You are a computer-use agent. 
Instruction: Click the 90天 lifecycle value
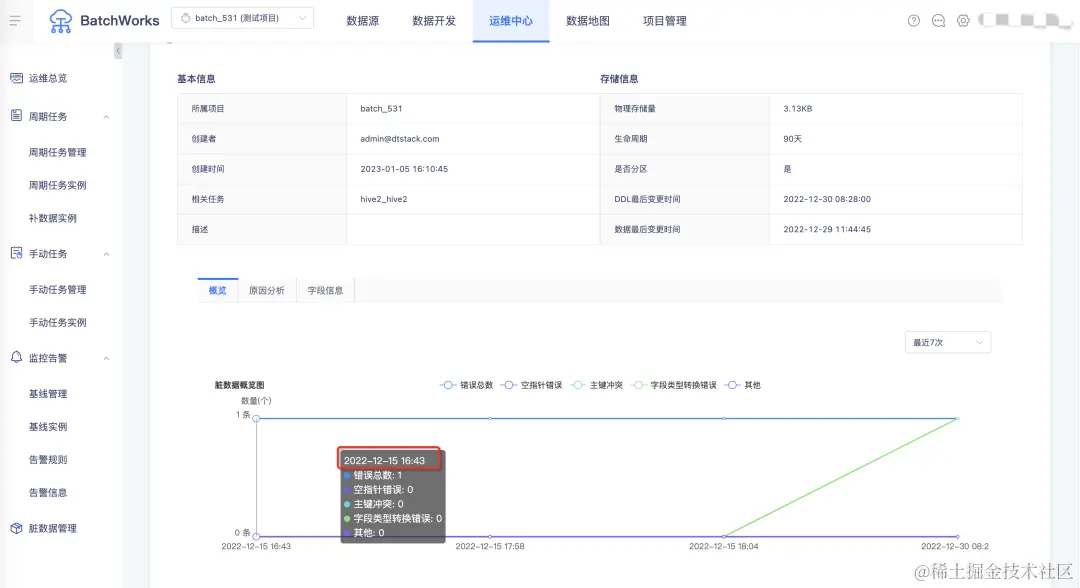[792, 138]
